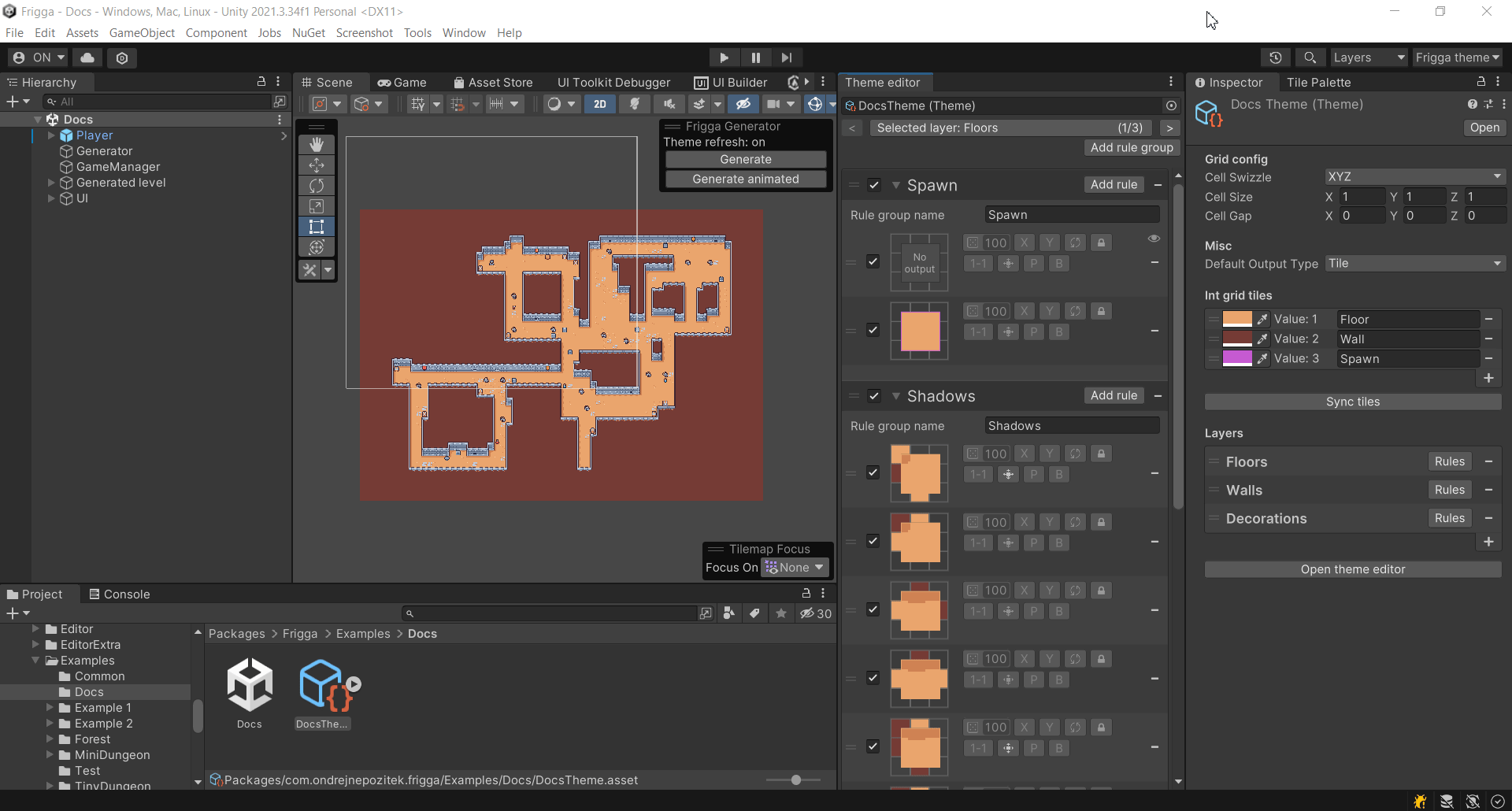
Task: Expand Generated level in Hierarchy
Action: coord(51,183)
